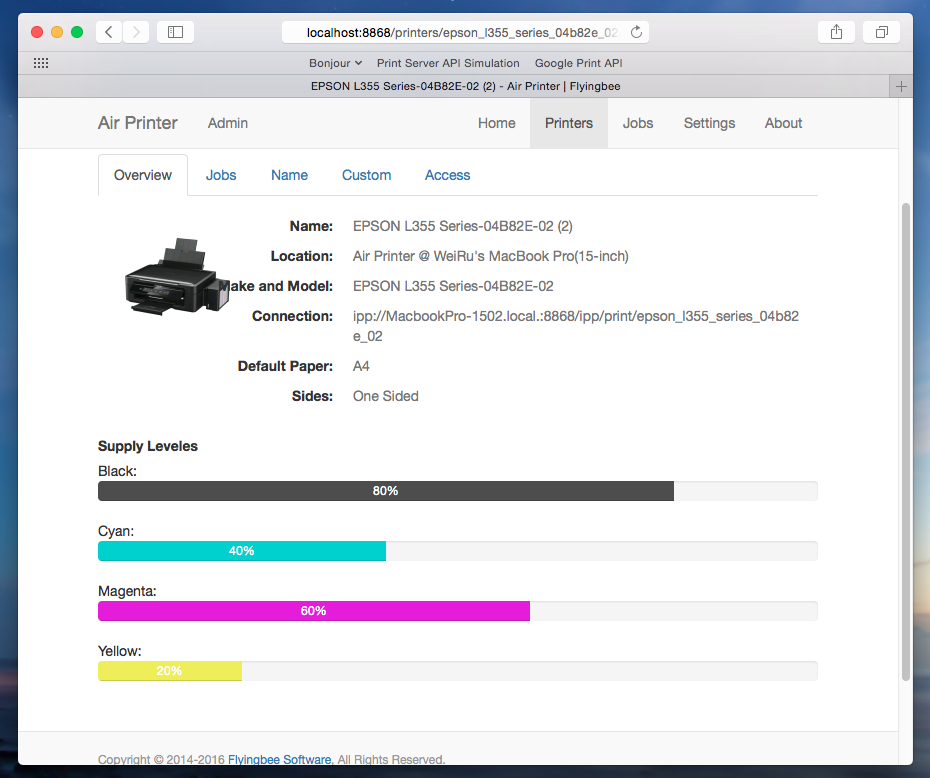This screenshot has height=778, width=930.
Task: Open Settings in the navbar
Action: [x=709, y=123]
